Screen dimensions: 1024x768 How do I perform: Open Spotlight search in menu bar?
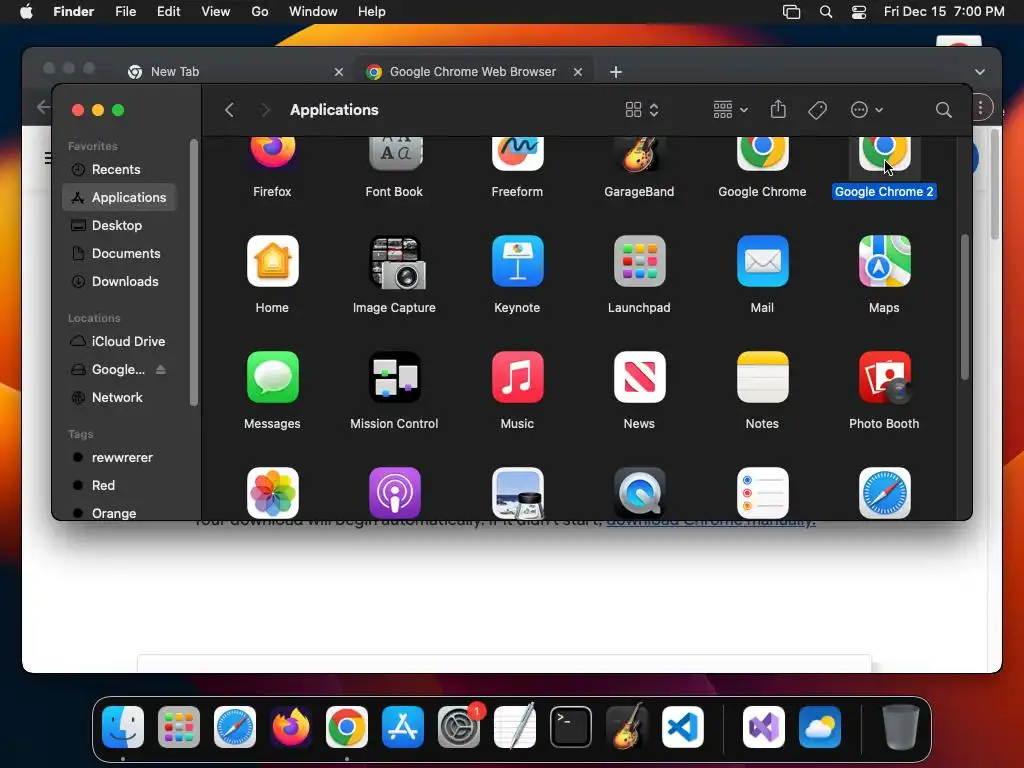[825, 12]
